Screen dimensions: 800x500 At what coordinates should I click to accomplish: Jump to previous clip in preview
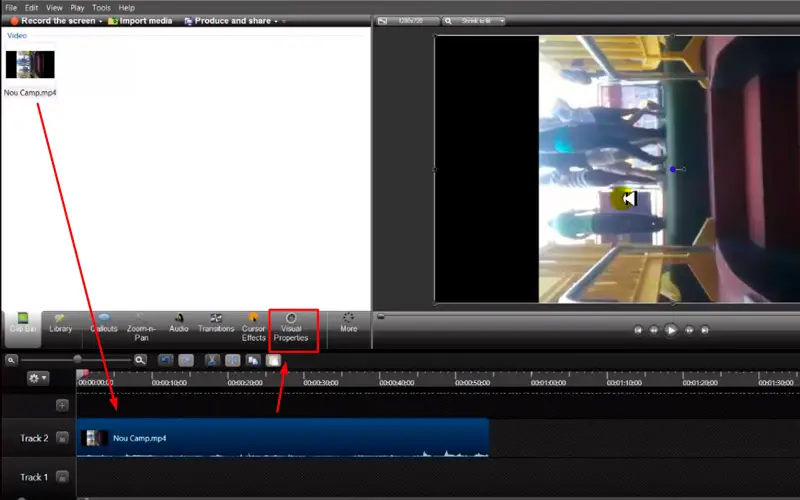pos(638,330)
